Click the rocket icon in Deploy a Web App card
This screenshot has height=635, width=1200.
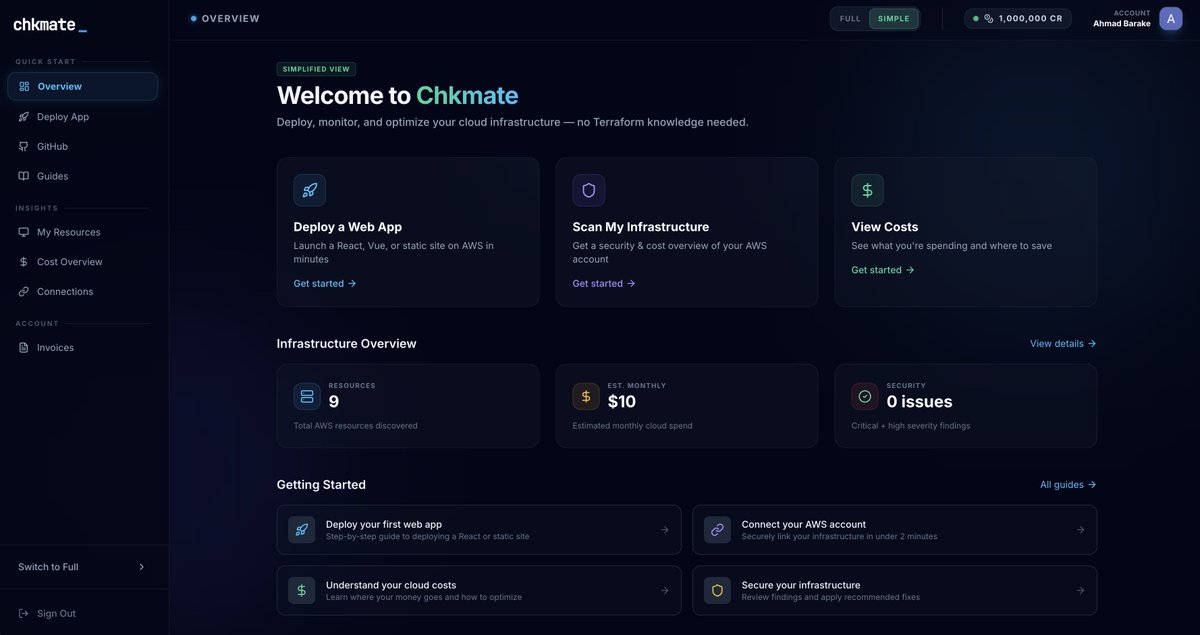pyautogui.click(x=310, y=190)
